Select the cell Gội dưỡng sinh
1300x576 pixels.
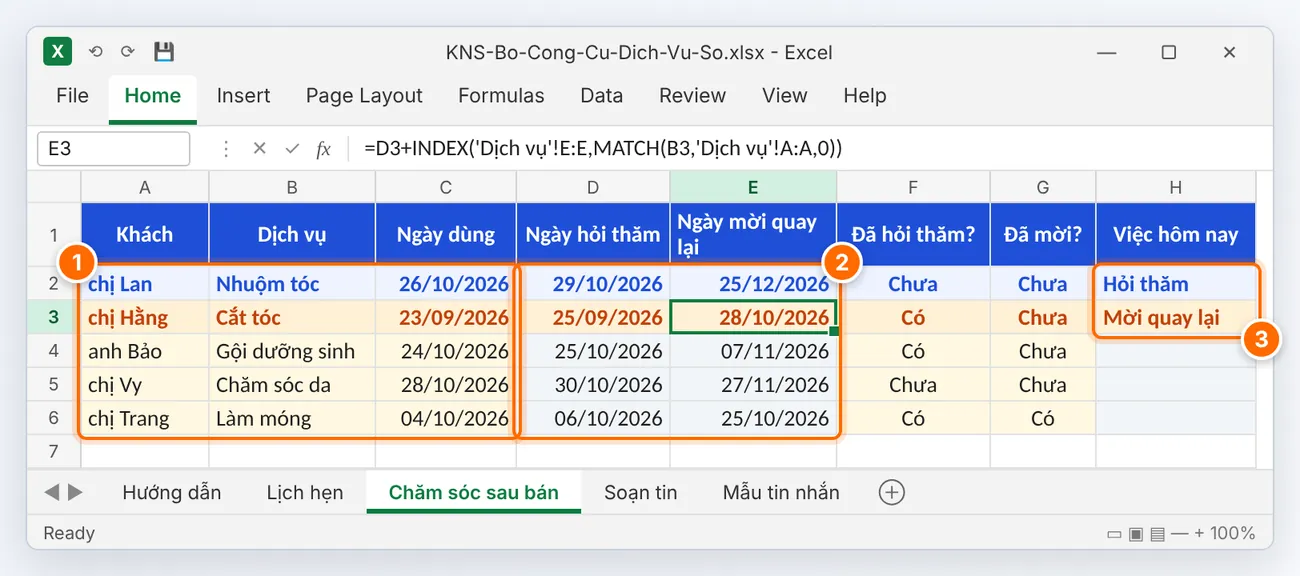click(x=292, y=351)
